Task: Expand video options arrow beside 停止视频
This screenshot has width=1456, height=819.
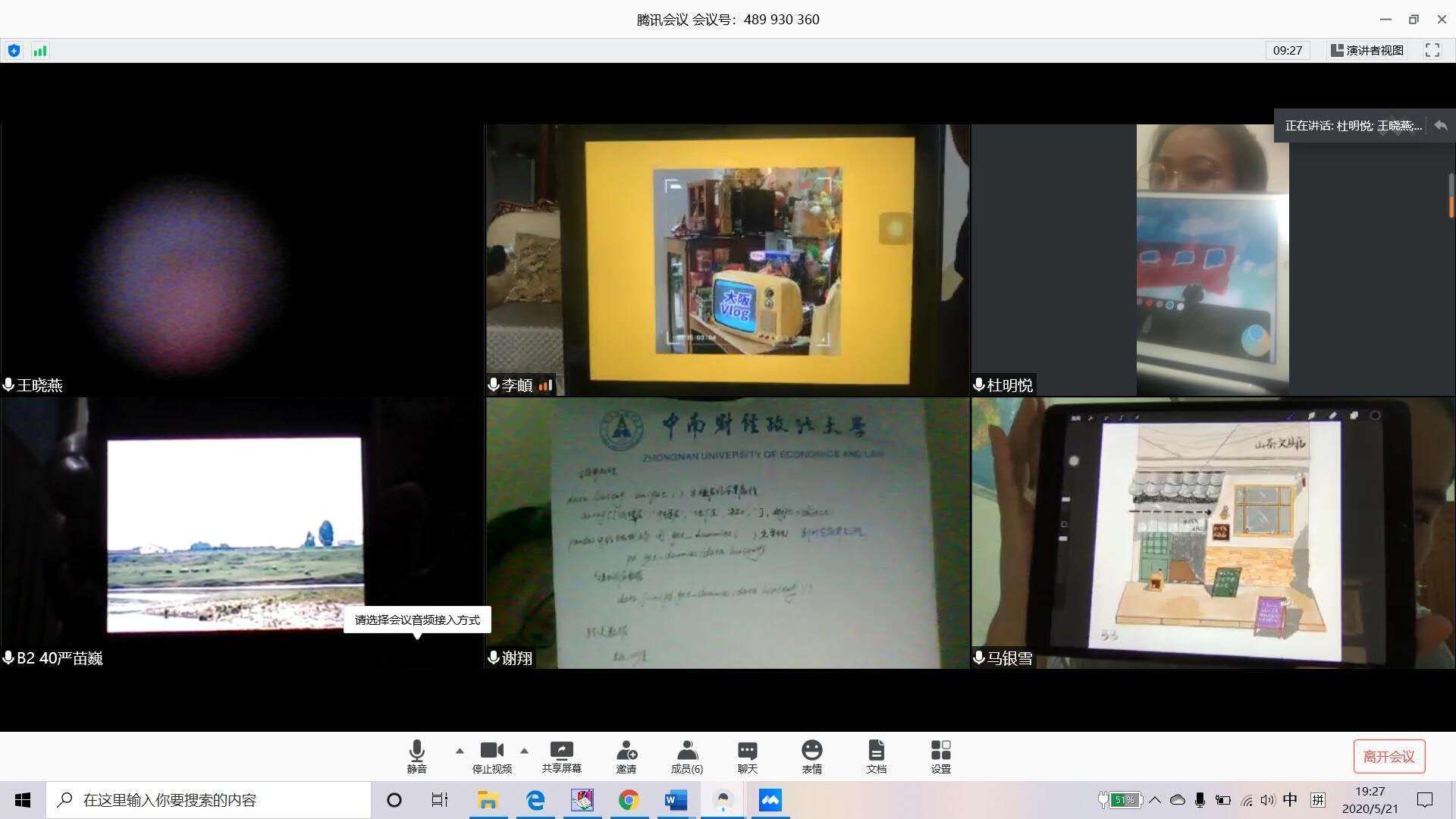Action: pos(524,751)
